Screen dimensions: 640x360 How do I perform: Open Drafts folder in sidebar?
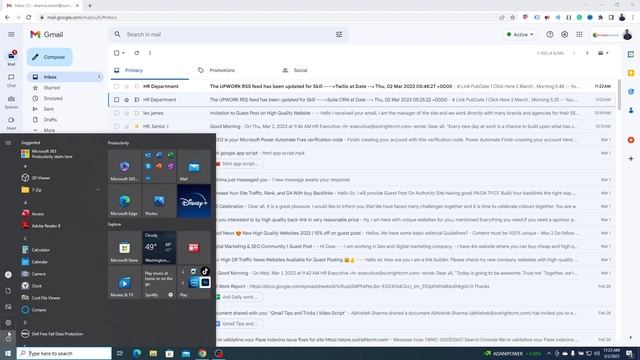[50, 120]
